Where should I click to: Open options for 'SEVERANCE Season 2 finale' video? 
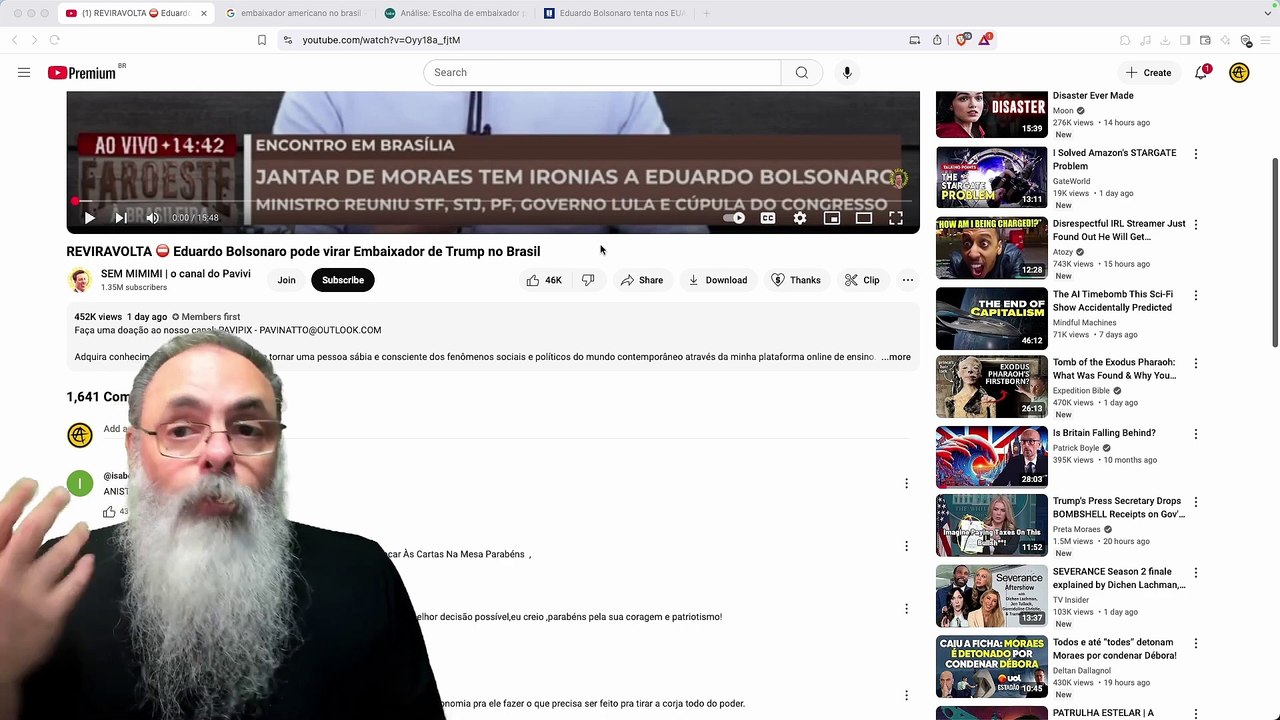click(1195, 574)
